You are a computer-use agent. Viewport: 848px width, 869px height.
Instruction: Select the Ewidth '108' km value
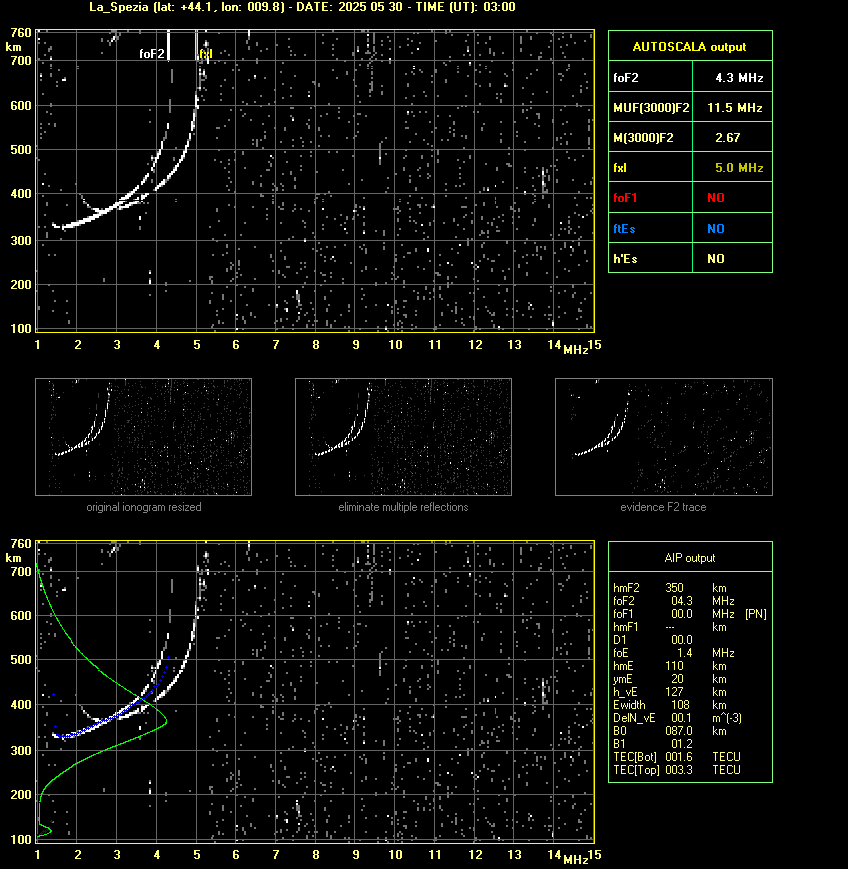680,705
